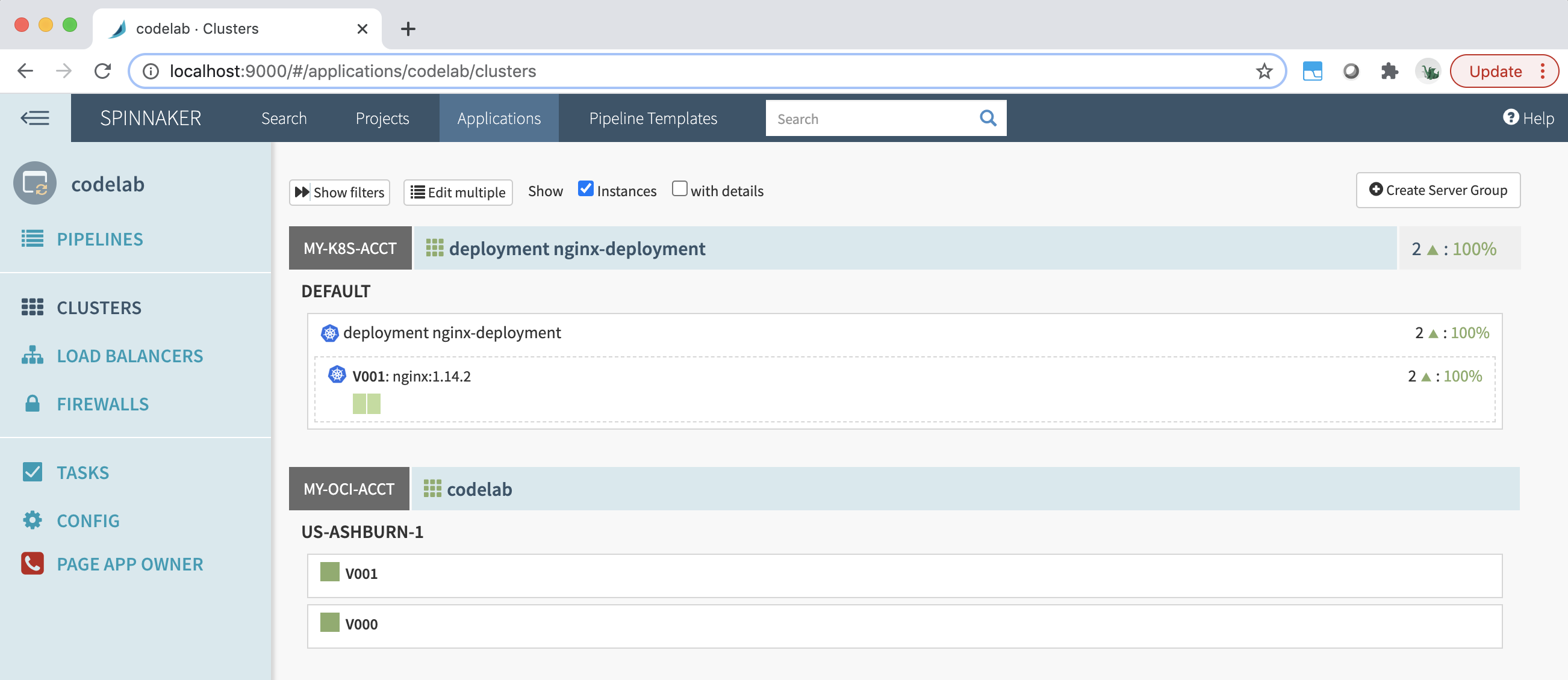Click a green instance square under V001
Screen dimensions: 1568x680
pyautogui.click(x=359, y=403)
